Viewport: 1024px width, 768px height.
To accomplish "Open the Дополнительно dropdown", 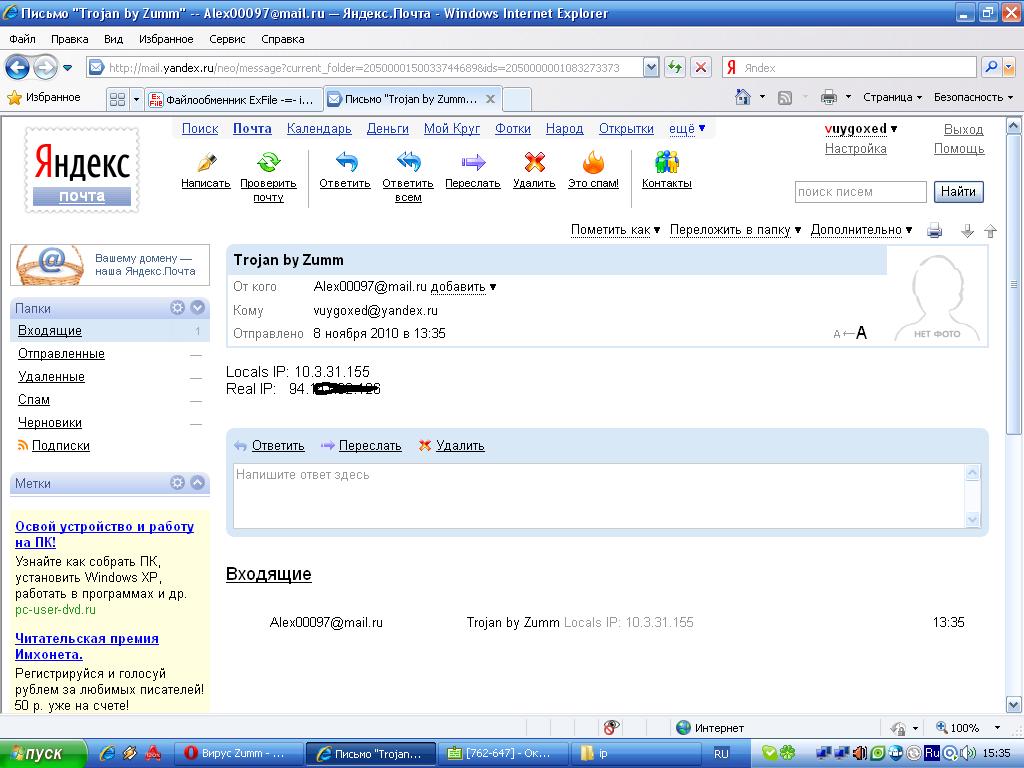I will coord(861,230).
